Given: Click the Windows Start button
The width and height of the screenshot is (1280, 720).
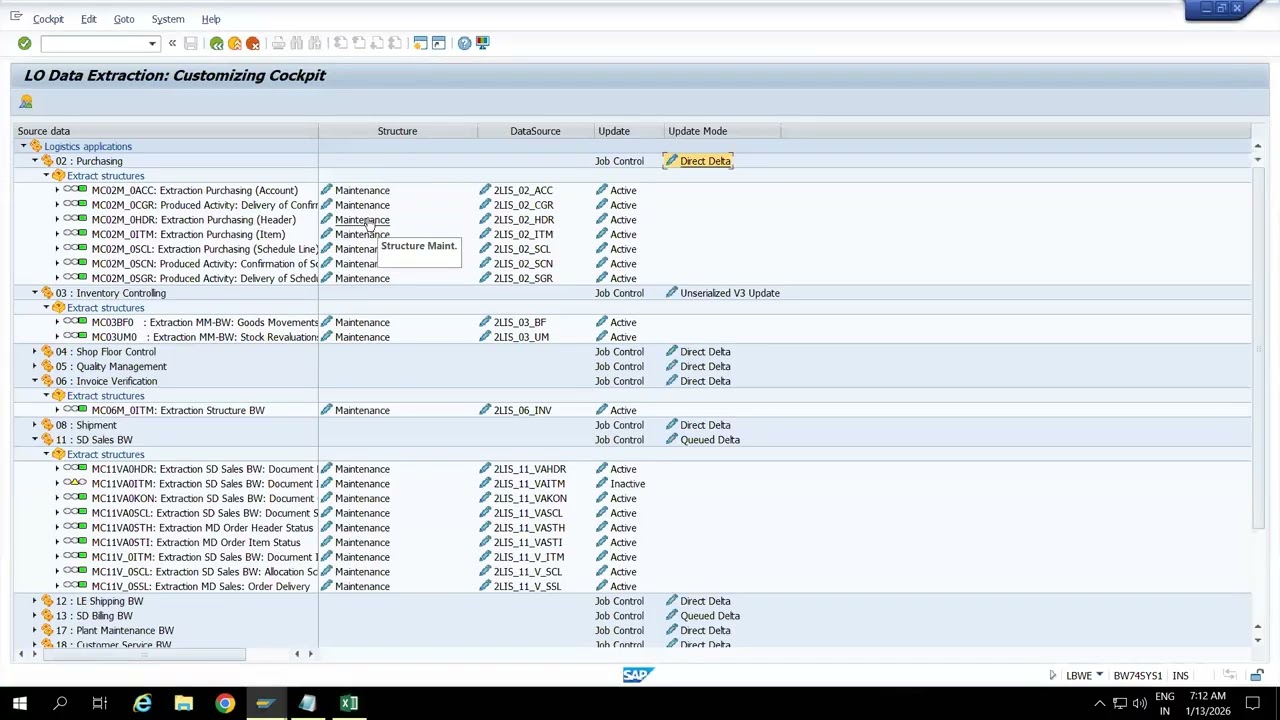Looking at the screenshot, I should point(19,703).
